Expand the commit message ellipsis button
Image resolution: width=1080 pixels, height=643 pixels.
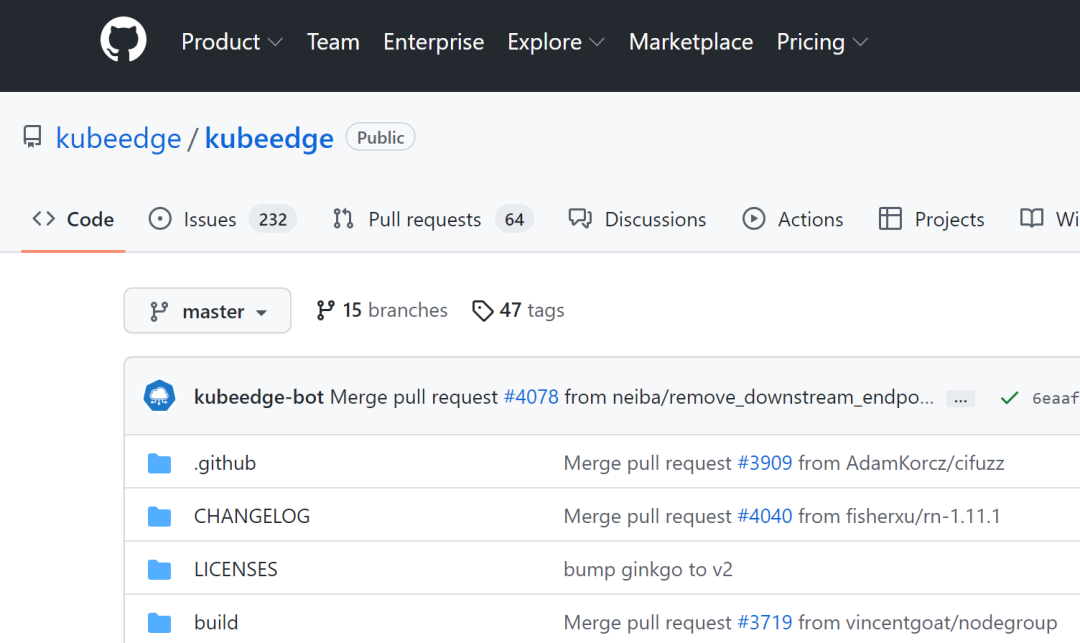(960, 398)
